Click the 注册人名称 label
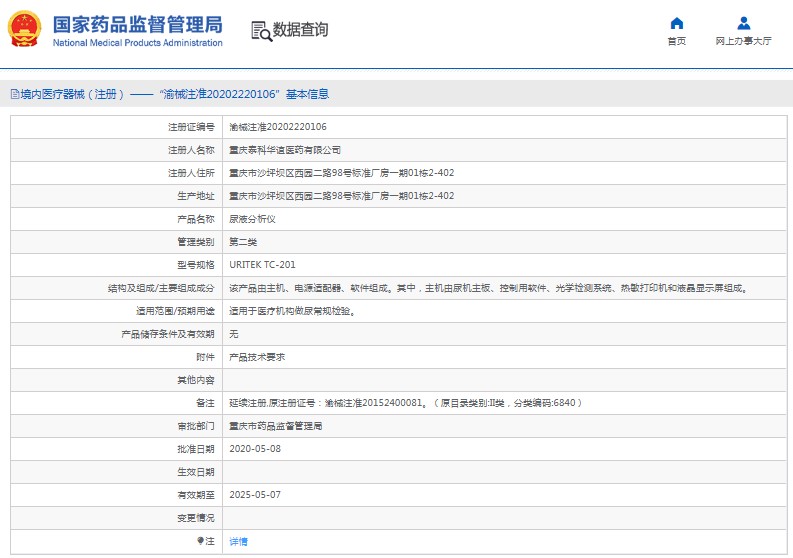The height and width of the screenshot is (558, 793). coord(191,150)
